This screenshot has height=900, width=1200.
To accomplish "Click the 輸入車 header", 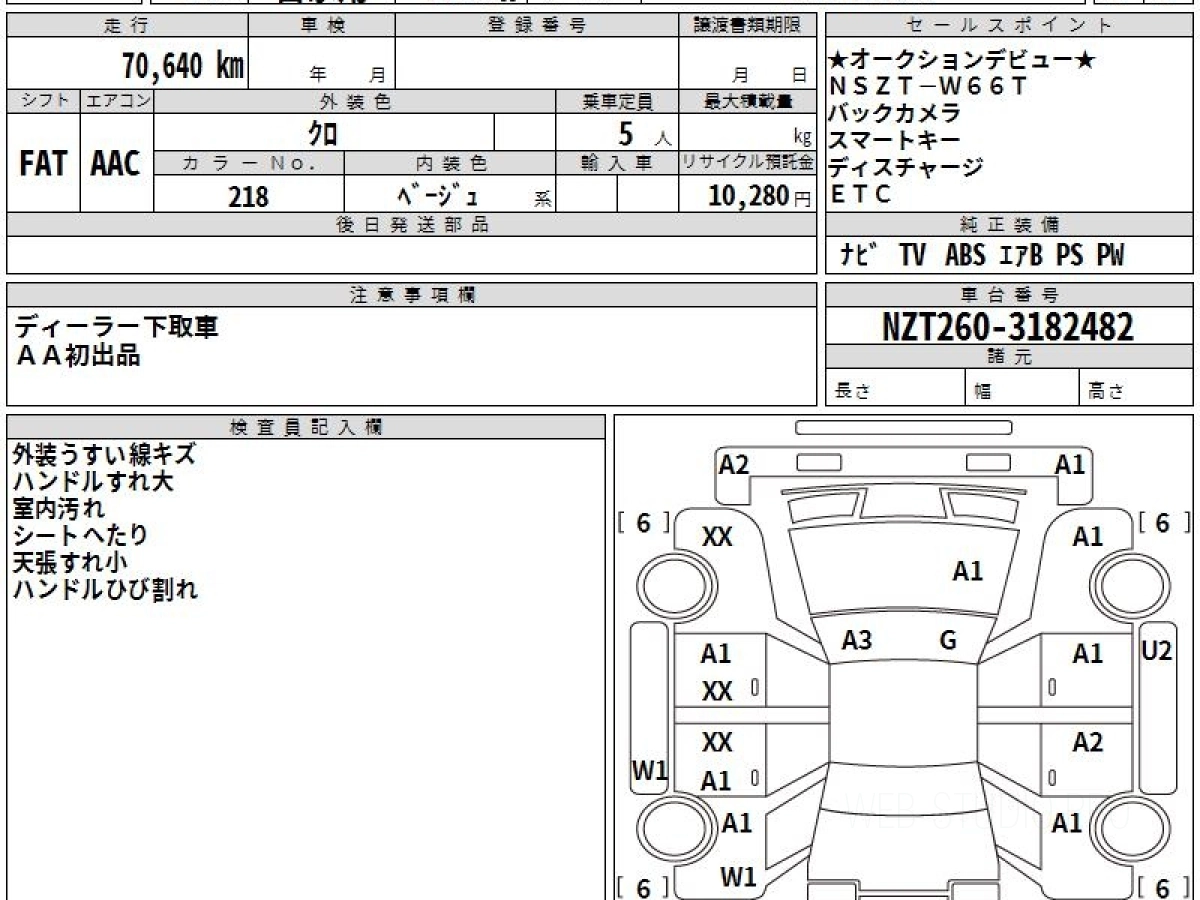I will tap(617, 162).
